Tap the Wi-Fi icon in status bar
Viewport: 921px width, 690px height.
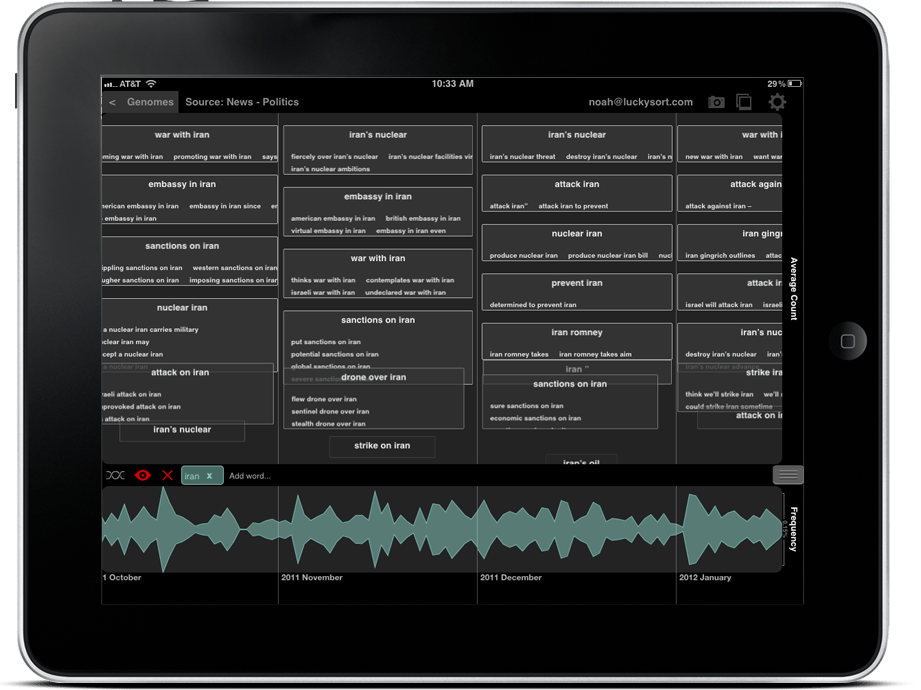pos(151,84)
